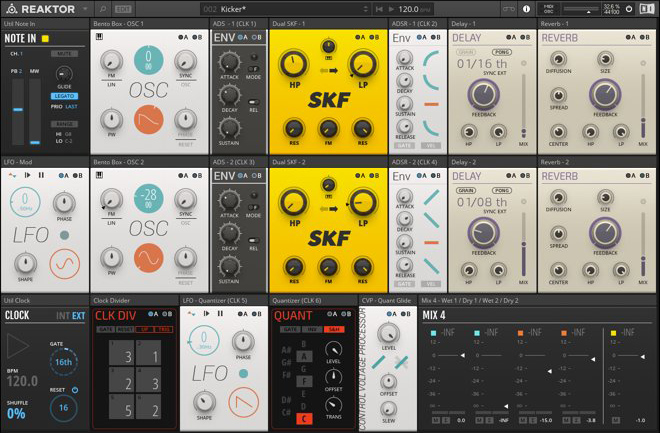Toggle the LEGATO button in Note In
The image size is (660, 433).
pos(64,96)
